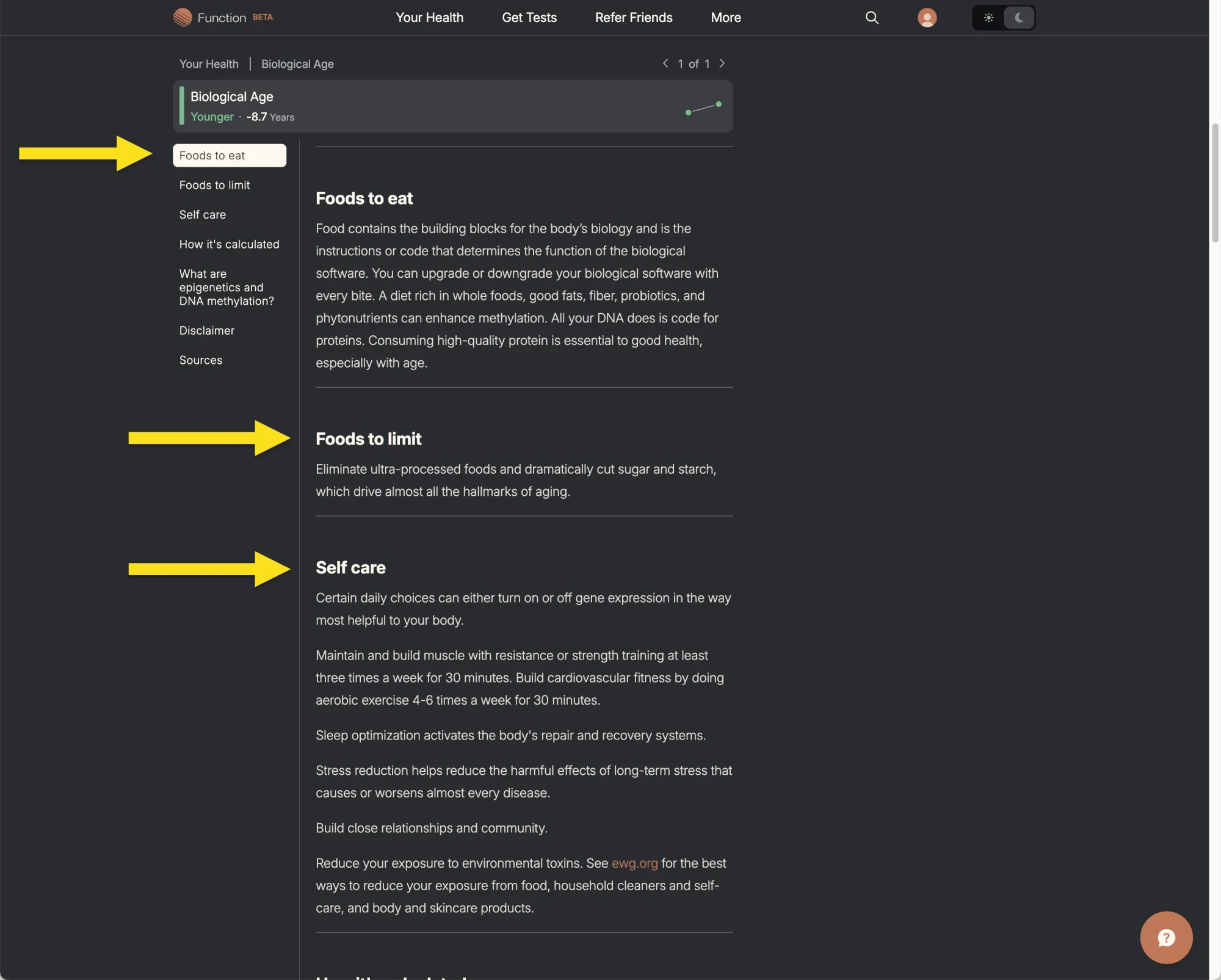Screen dimensions: 1221x980
Task: Open Get Tests nav item
Action: point(529,17)
